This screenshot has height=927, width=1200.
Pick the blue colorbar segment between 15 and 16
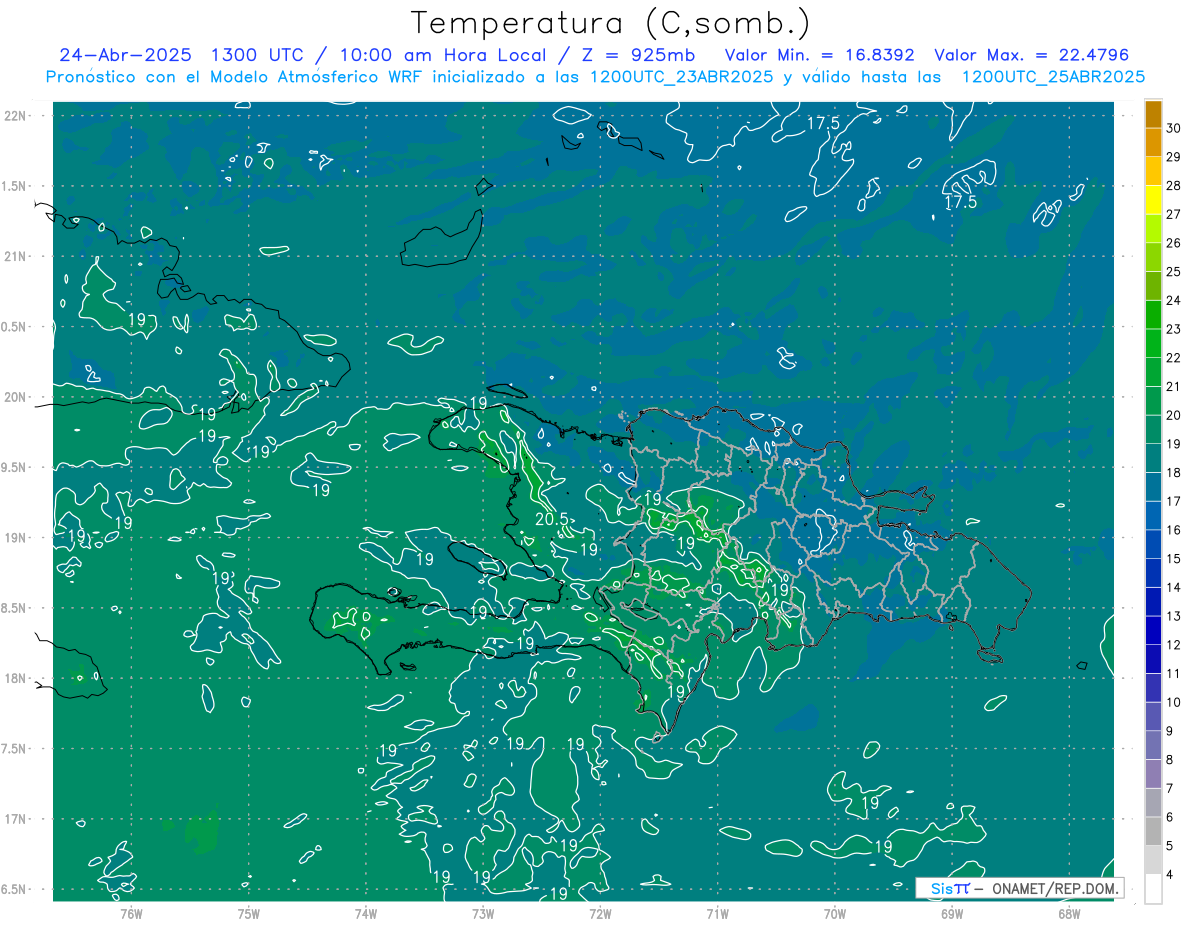(1153, 544)
